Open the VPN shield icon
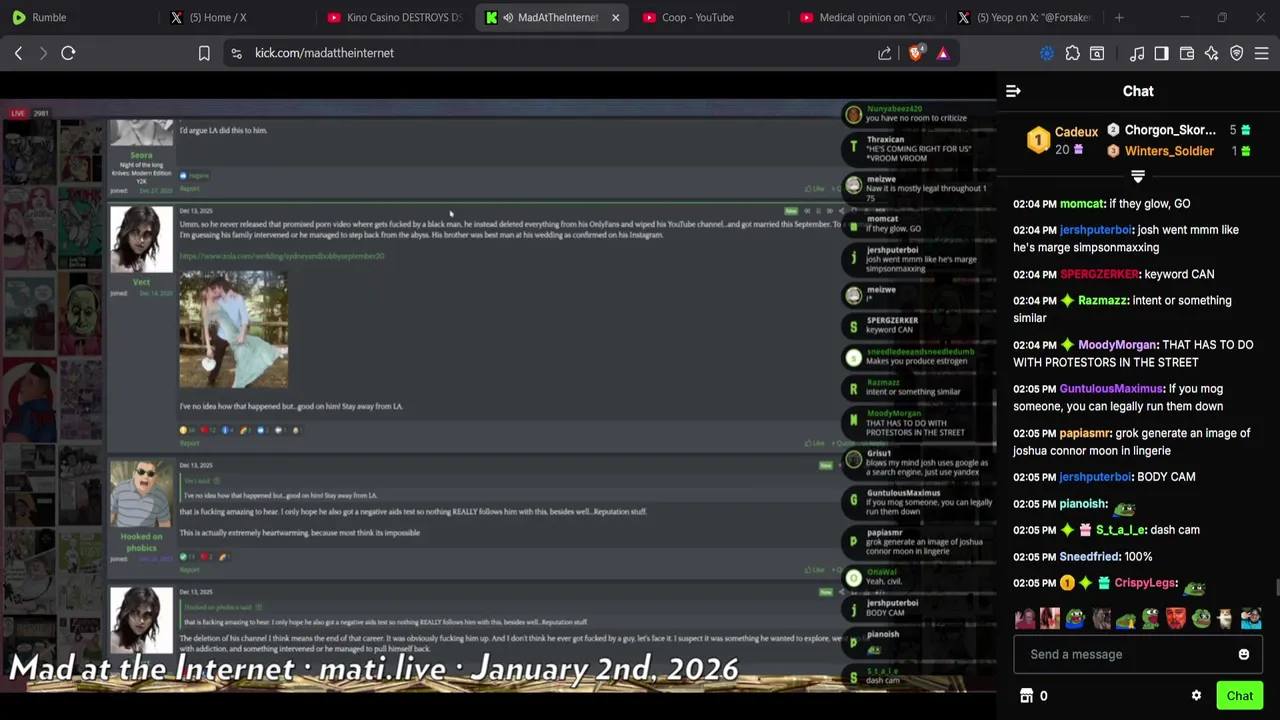The height and width of the screenshot is (720, 1280). click(x=1237, y=53)
